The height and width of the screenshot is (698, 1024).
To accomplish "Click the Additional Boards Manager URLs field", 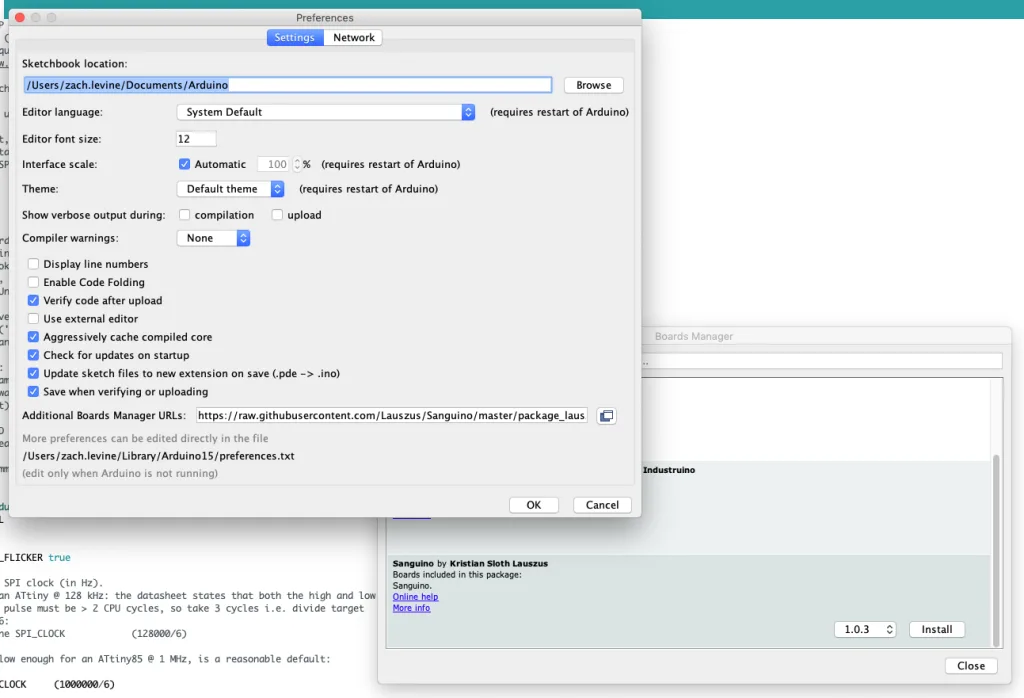I will click(390, 416).
